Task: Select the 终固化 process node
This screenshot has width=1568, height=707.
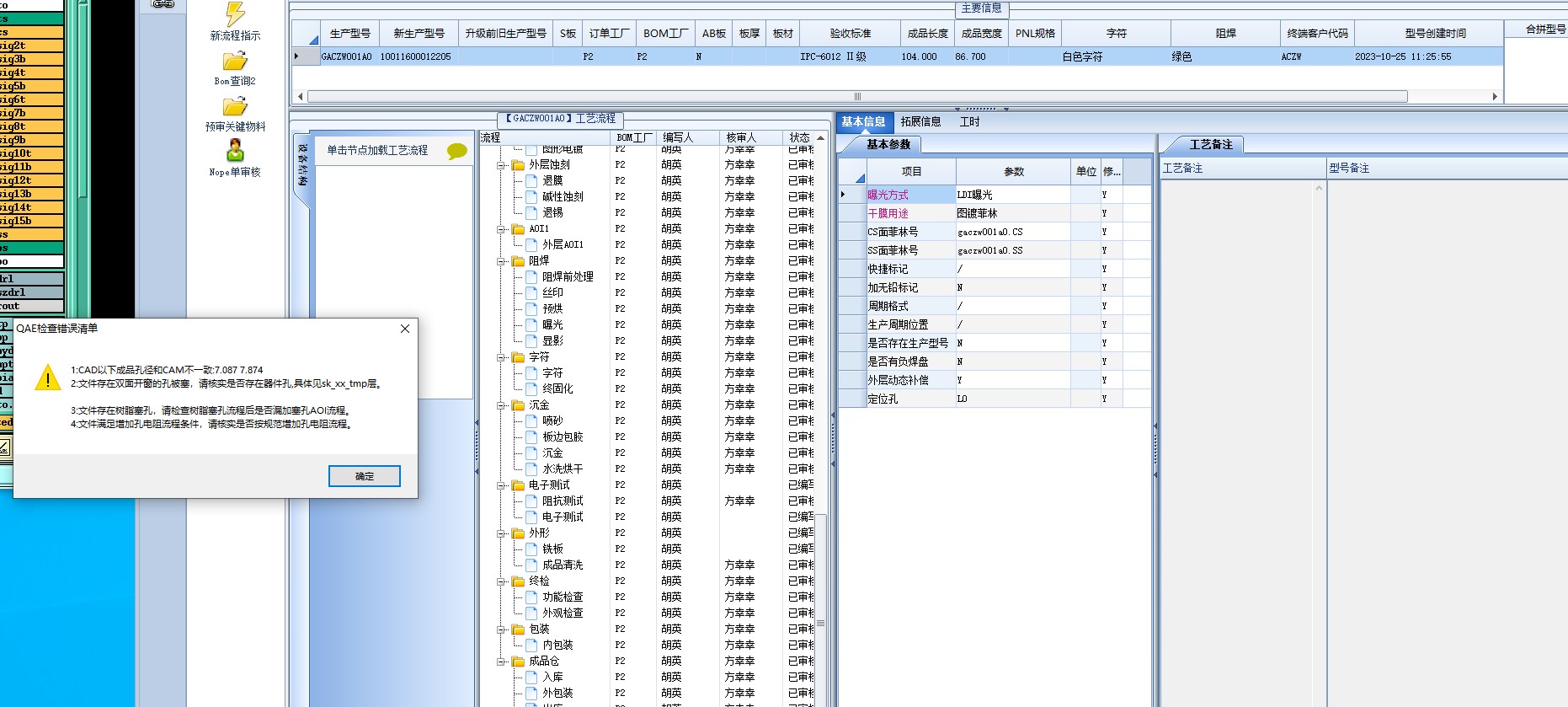Action: [557, 388]
